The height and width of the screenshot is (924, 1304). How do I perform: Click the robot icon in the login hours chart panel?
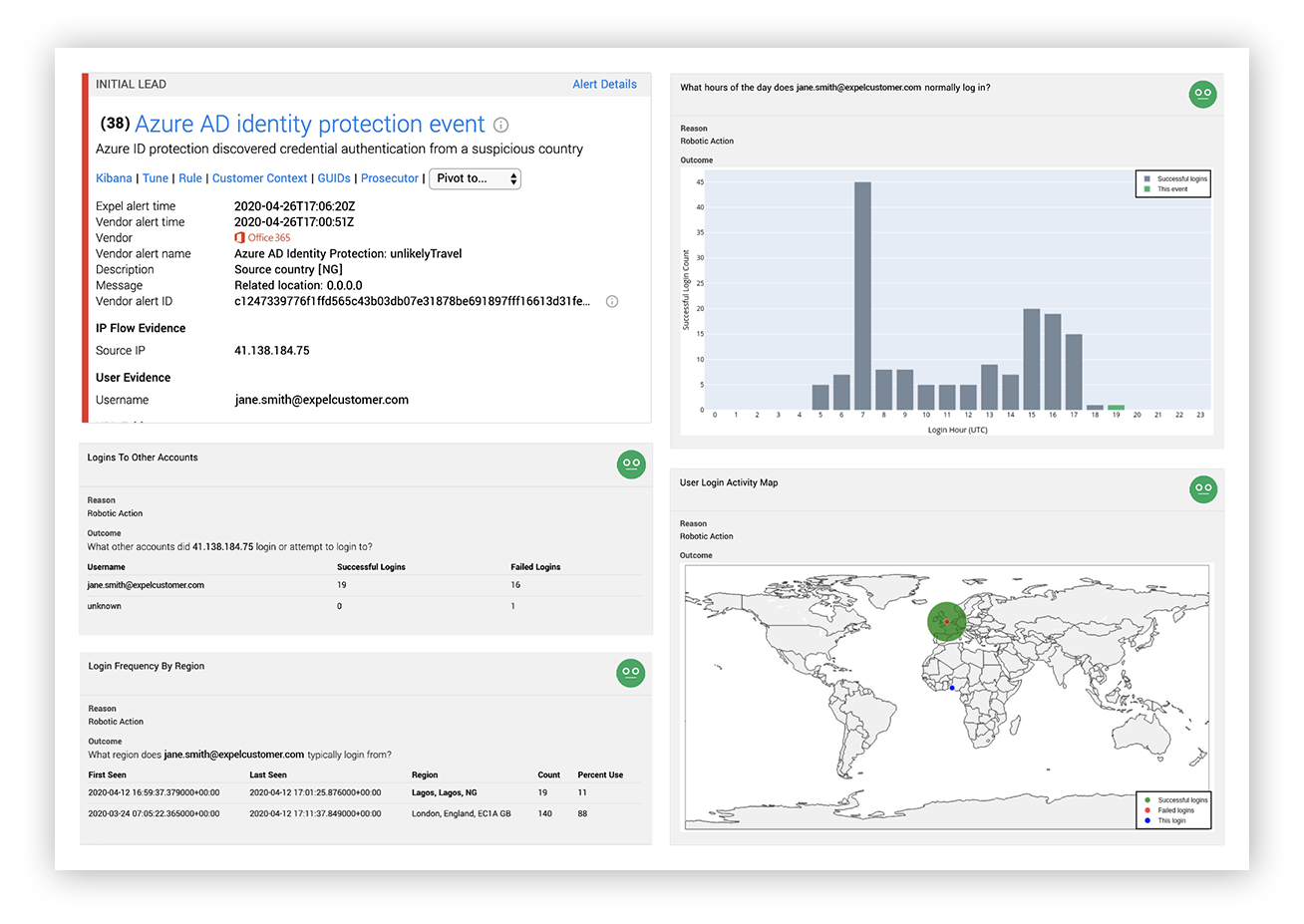point(1203,95)
